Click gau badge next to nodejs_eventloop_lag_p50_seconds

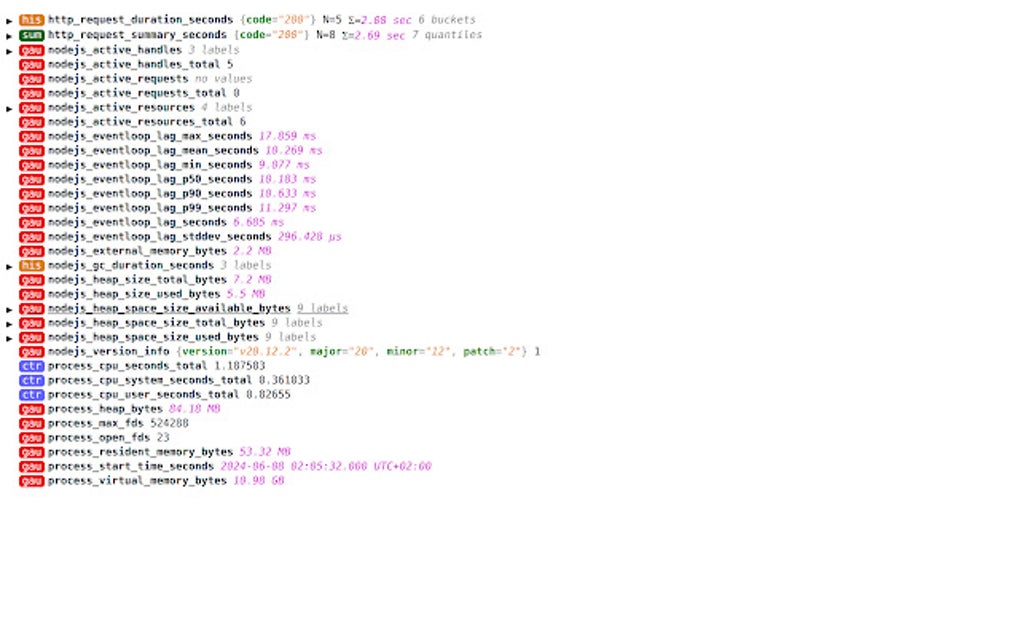coord(31,179)
